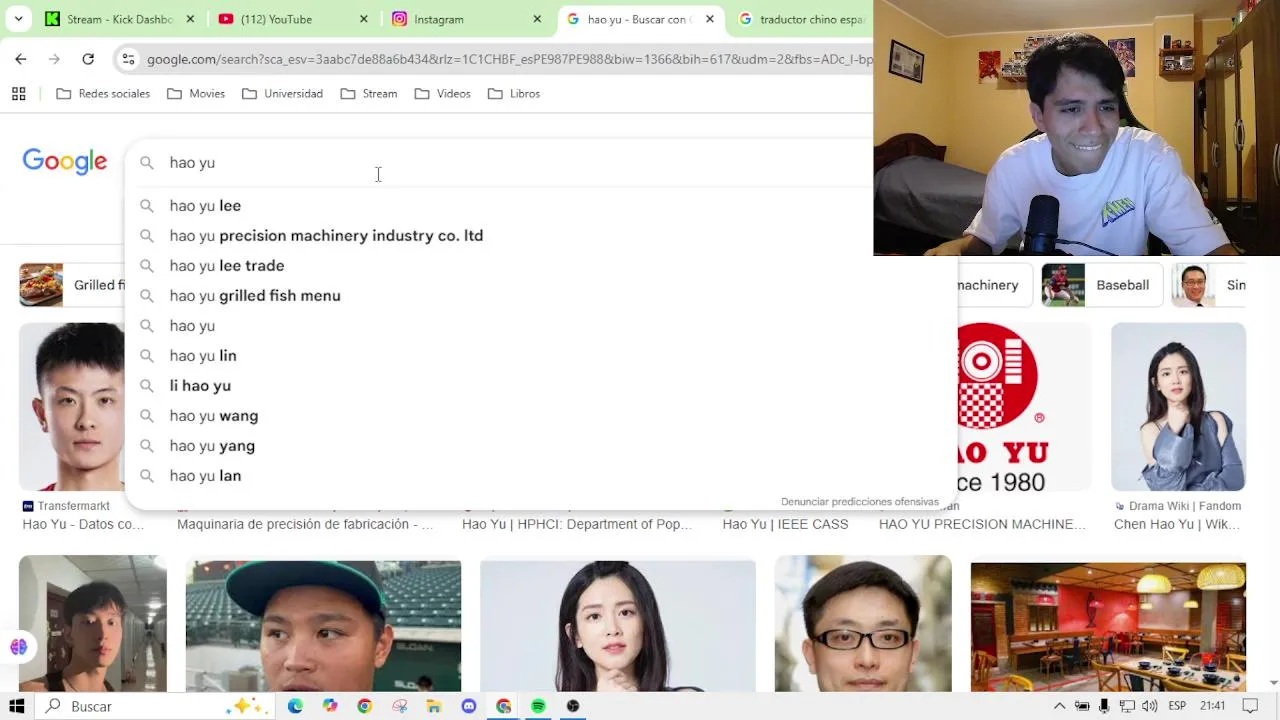Select suggestion hao yu lan
The height and width of the screenshot is (720, 1280).
(x=541, y=476)
